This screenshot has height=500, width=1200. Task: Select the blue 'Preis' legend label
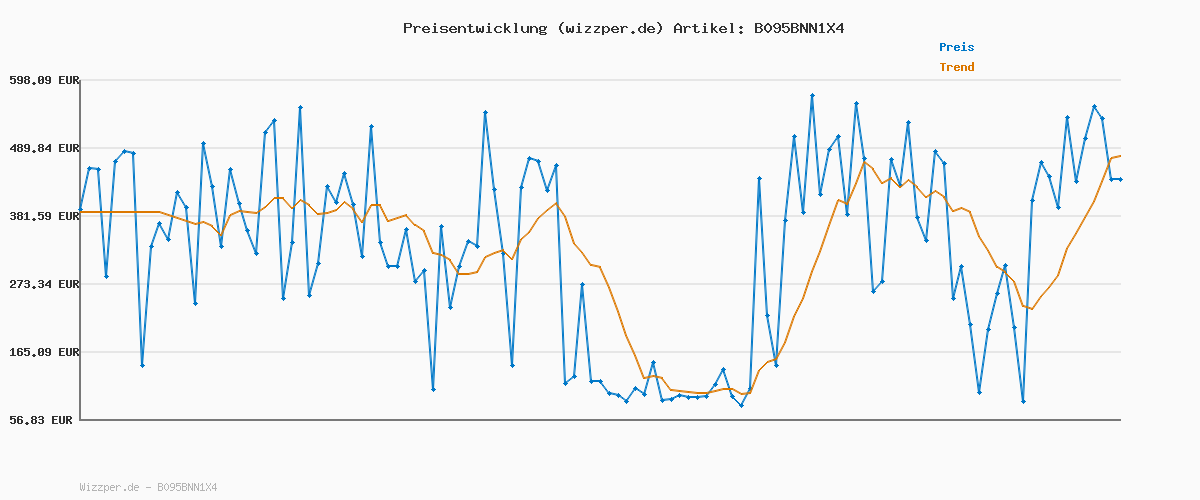point(956,47)
